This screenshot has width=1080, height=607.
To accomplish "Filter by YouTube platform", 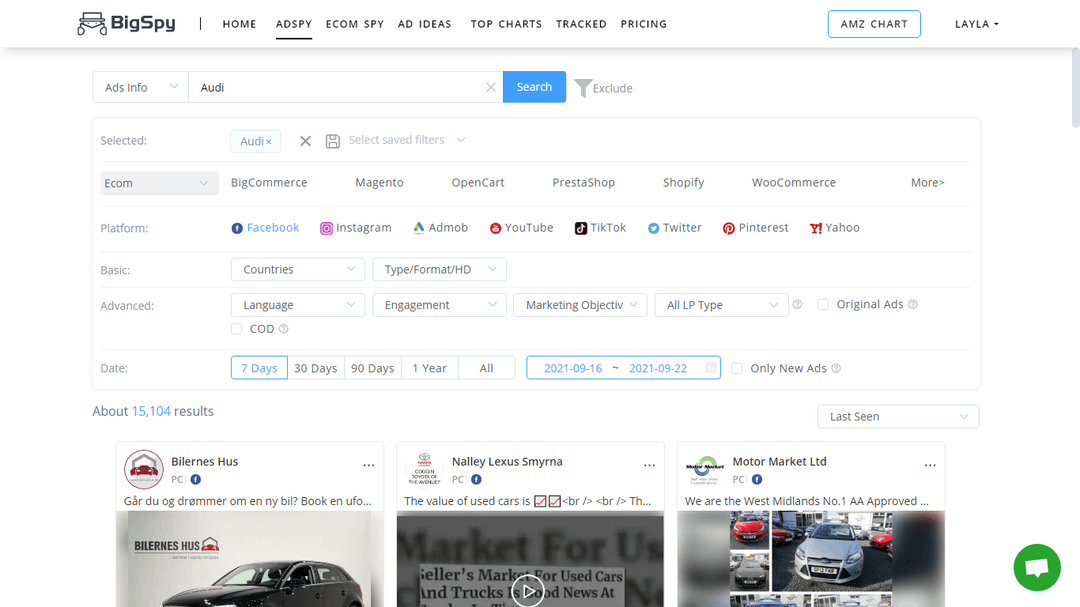I will (x=521, y=228).
